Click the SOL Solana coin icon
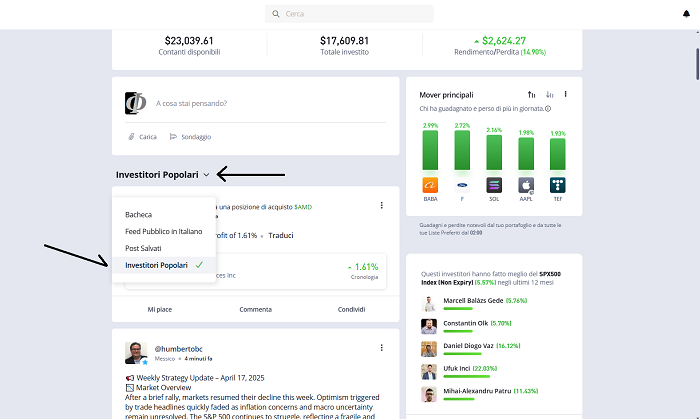The image size is (700, 419). [494, 185]
